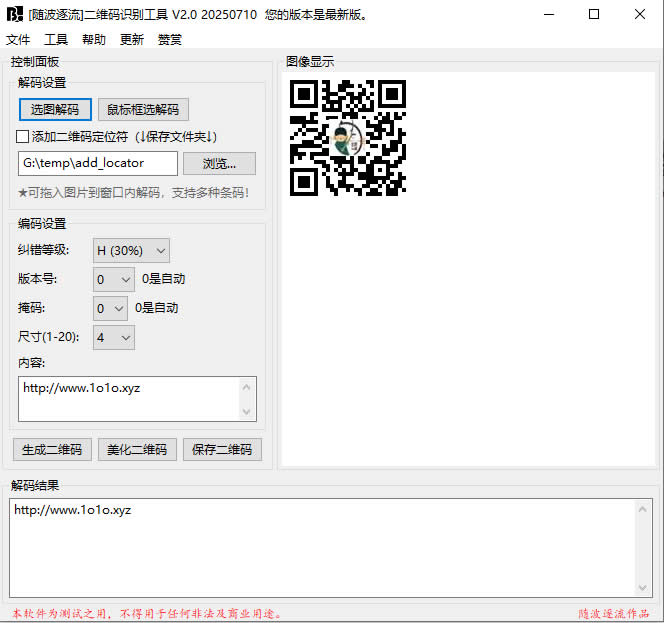This screenshot has width=664, height=623.
Task: Click the 0是自动 label beside 掩码
Action: tap(157, 308)
